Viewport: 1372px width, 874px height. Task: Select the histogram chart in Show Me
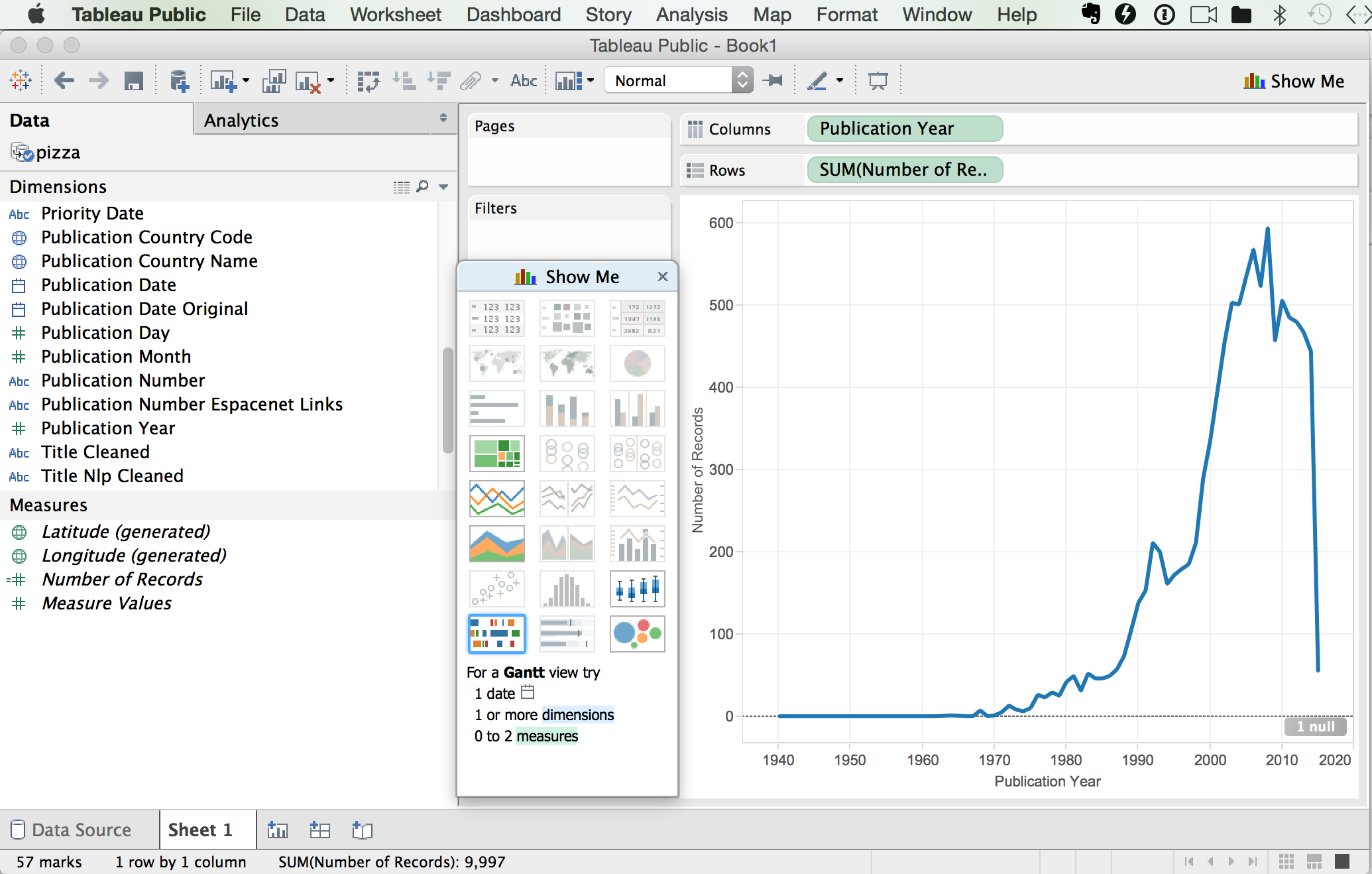[567, 589]
